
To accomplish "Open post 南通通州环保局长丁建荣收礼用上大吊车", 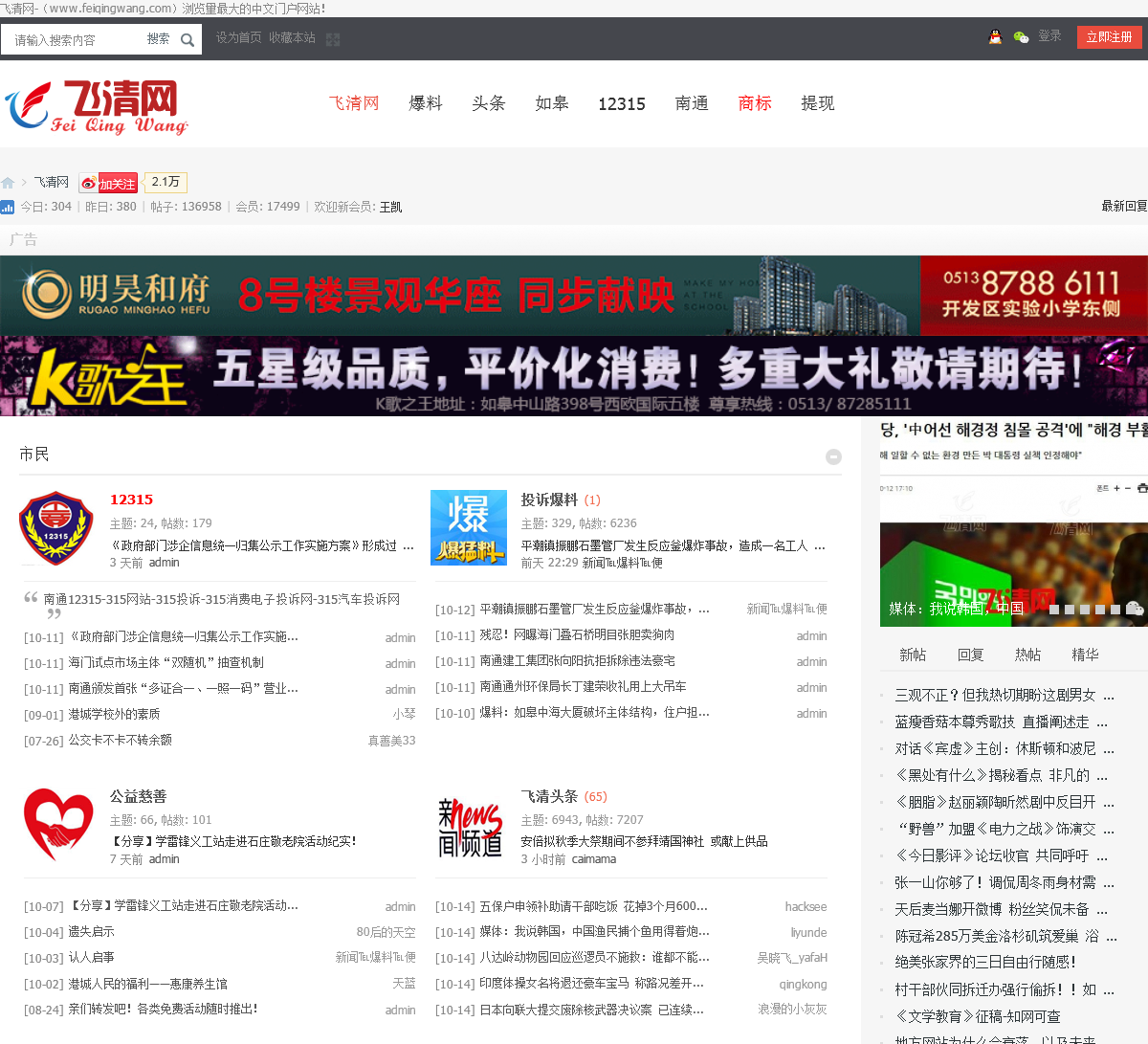I will tap(583, 686).
